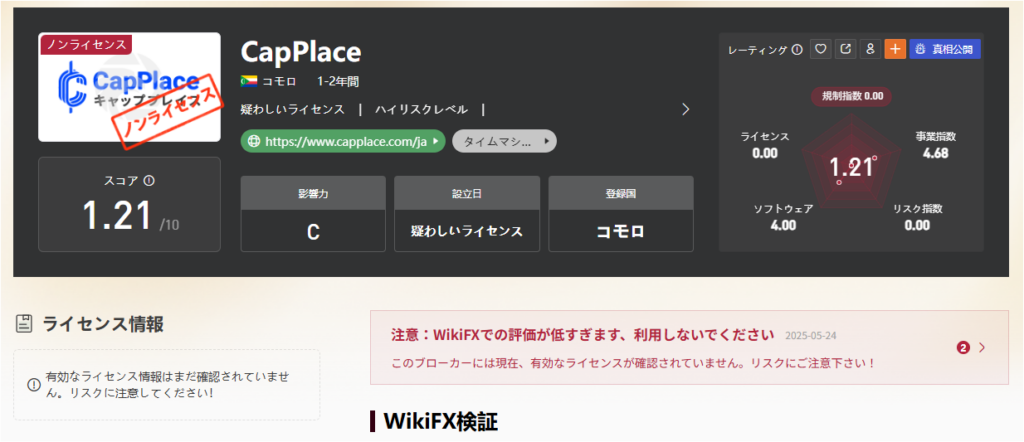Click the CapPlace logo thumbnail

coord(129,87)
